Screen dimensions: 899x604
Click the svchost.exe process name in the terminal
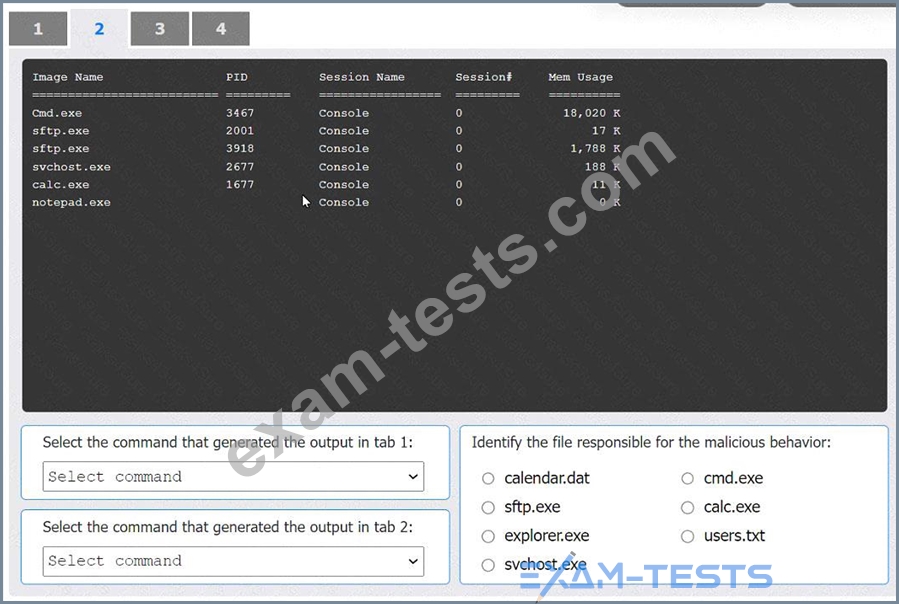(x=71, y=167)
